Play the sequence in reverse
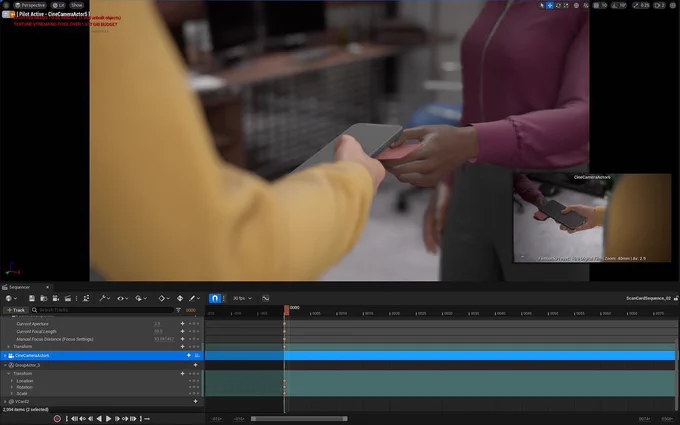The width and height of the screenshot is (680, 425). tap(99, 418)
